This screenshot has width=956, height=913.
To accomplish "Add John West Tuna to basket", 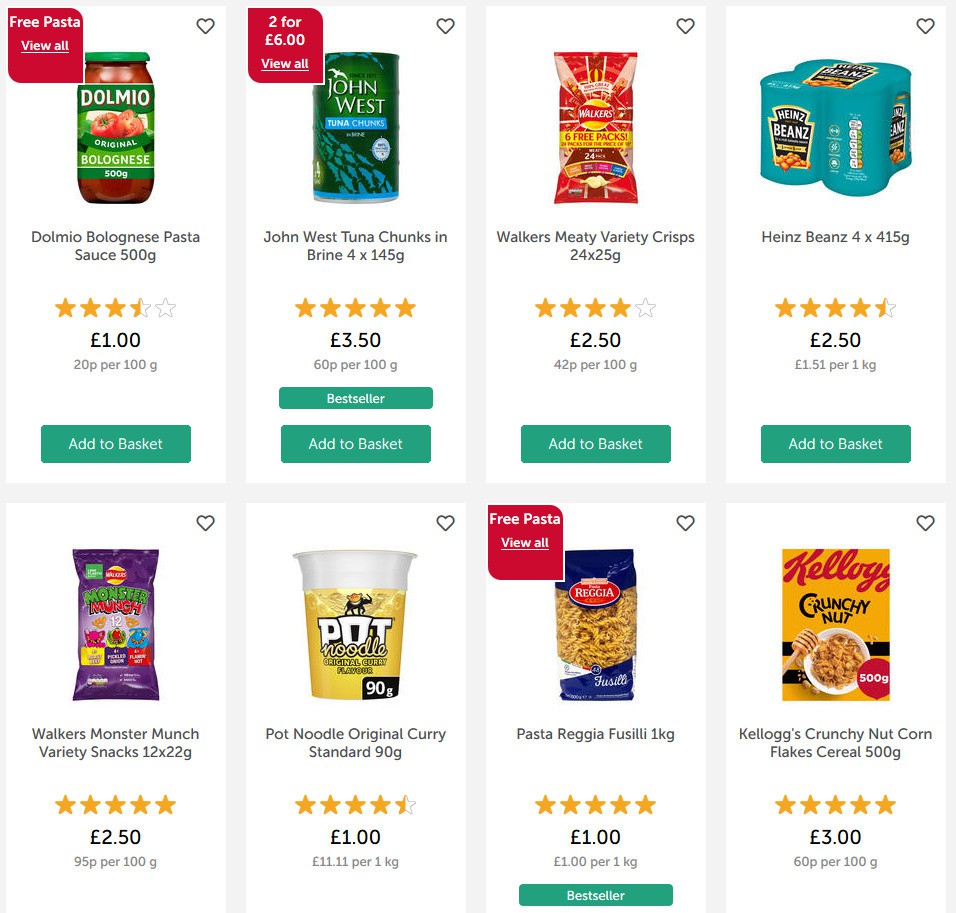I will pos(356,444).
